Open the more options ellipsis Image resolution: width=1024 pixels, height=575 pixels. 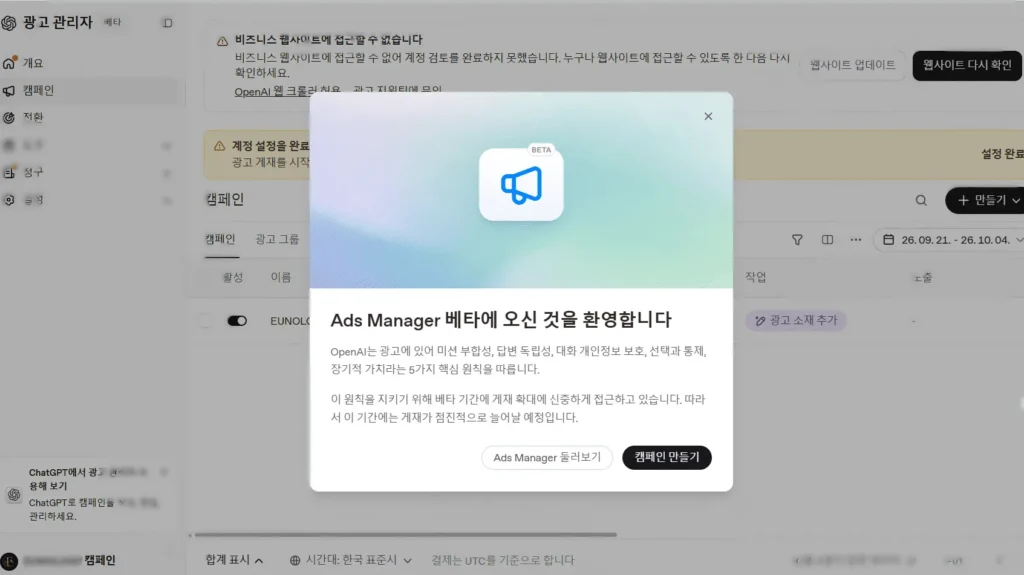(x=856, y=240)
